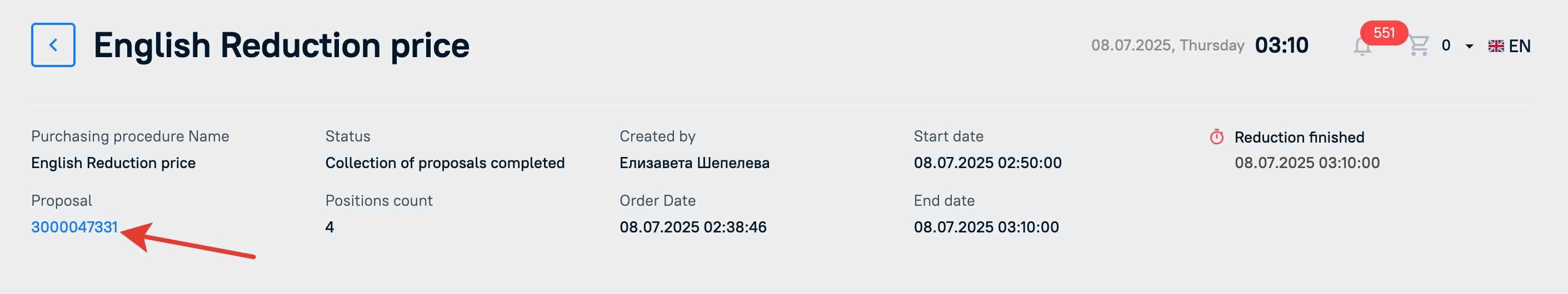1568x294 pixels.
Task: Click the red timer icon
Action: click(1216, 136)
